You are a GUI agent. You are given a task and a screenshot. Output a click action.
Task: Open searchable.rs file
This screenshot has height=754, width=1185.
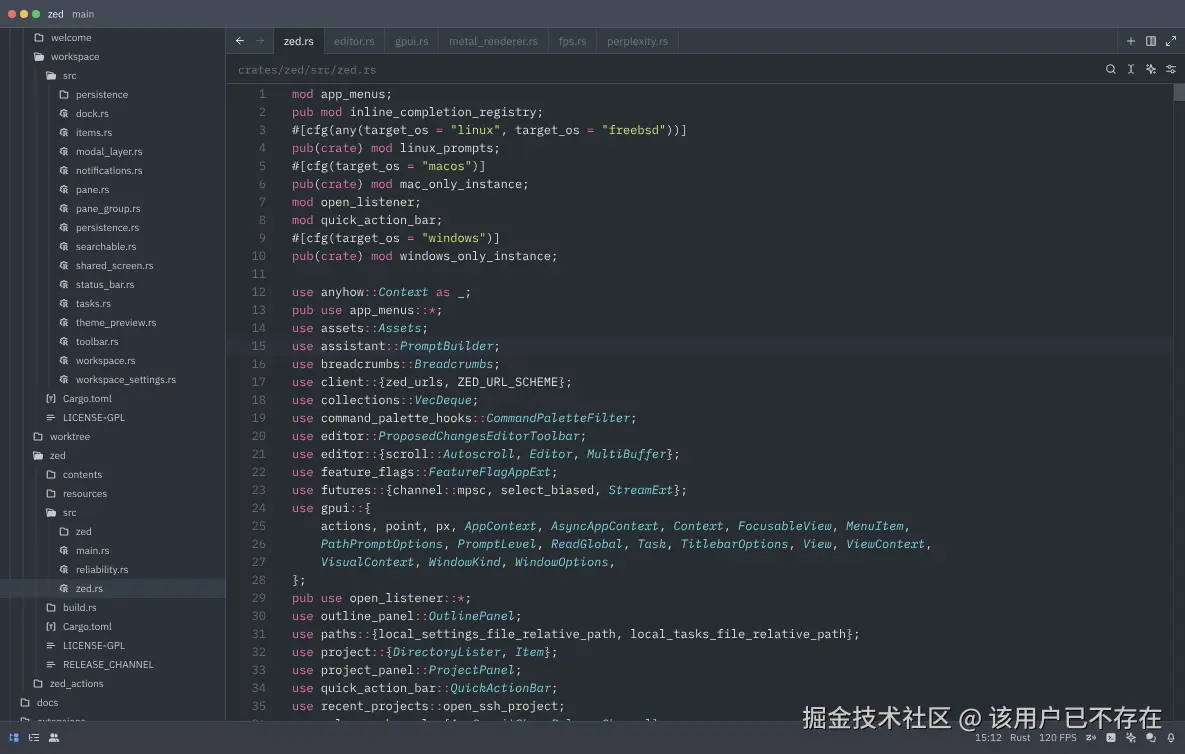point(113,246)
